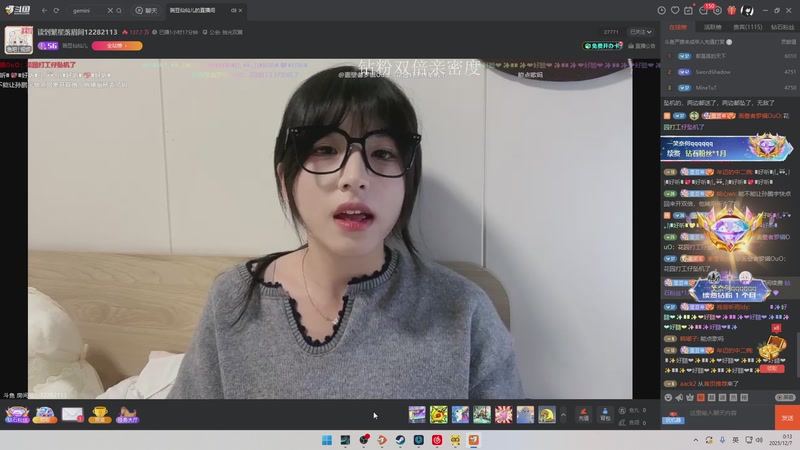Expand the gift list with the up chevron
Viewport: 800px width, 450px height.
point(563,414)
